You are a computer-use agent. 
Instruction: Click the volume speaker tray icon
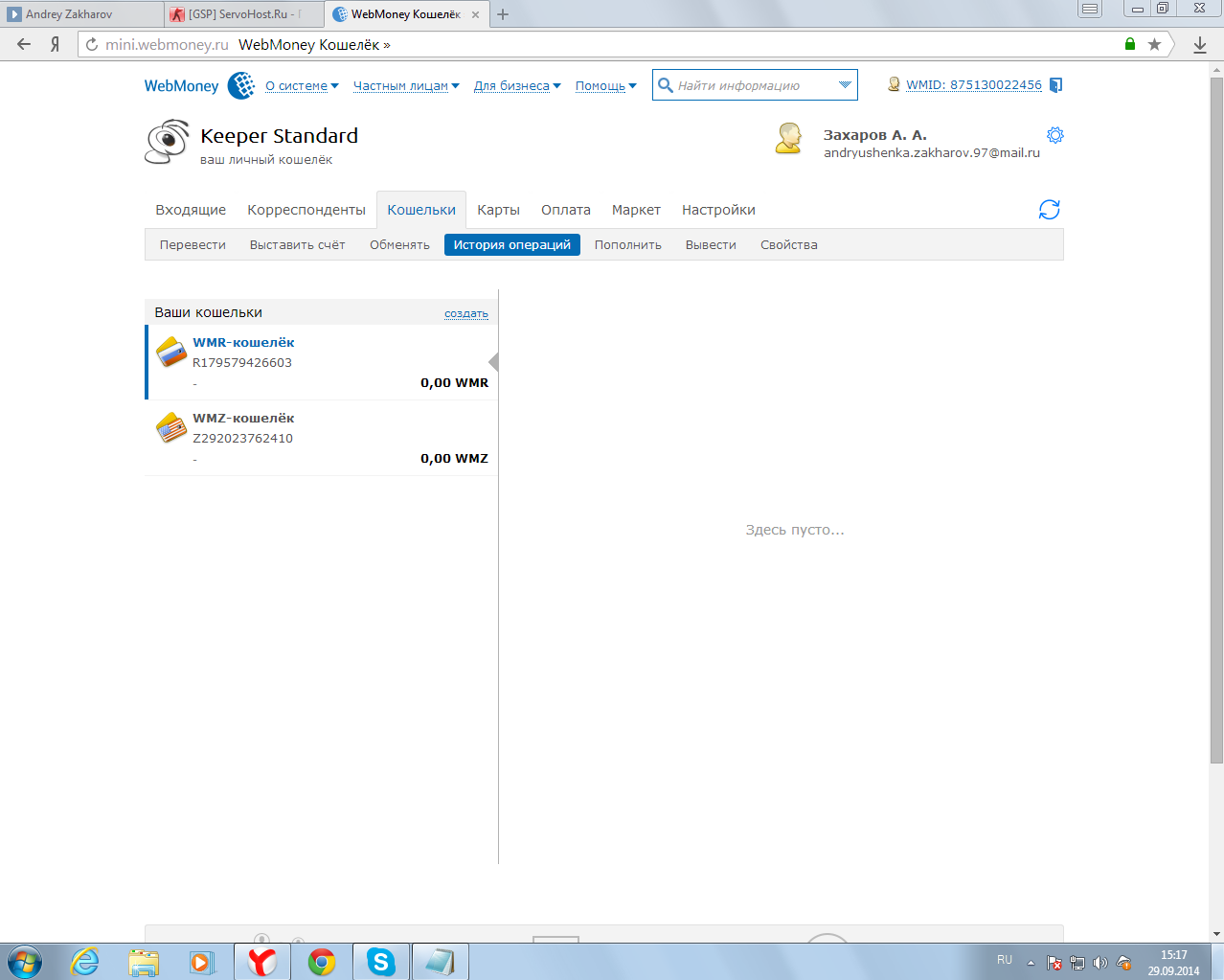point(1099,963)
